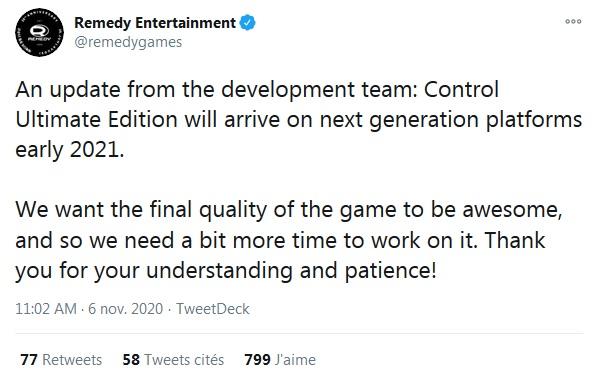Image resolution: width=598 pixels, height=375 pixels.
Task: Open the Remedy Entertainment profile avatar
Action: tap(39, 32)
